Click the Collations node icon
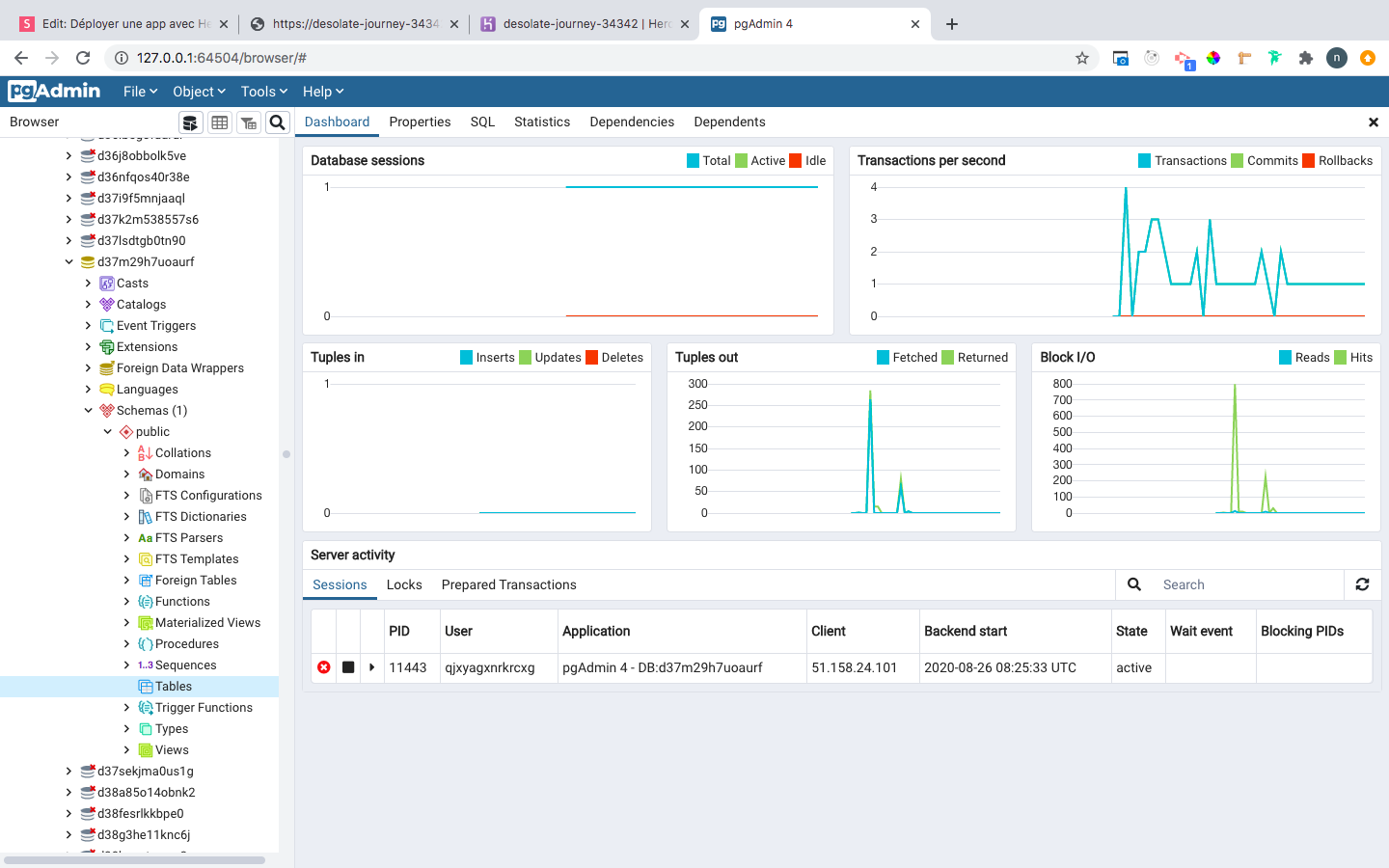 click(146, 453)
